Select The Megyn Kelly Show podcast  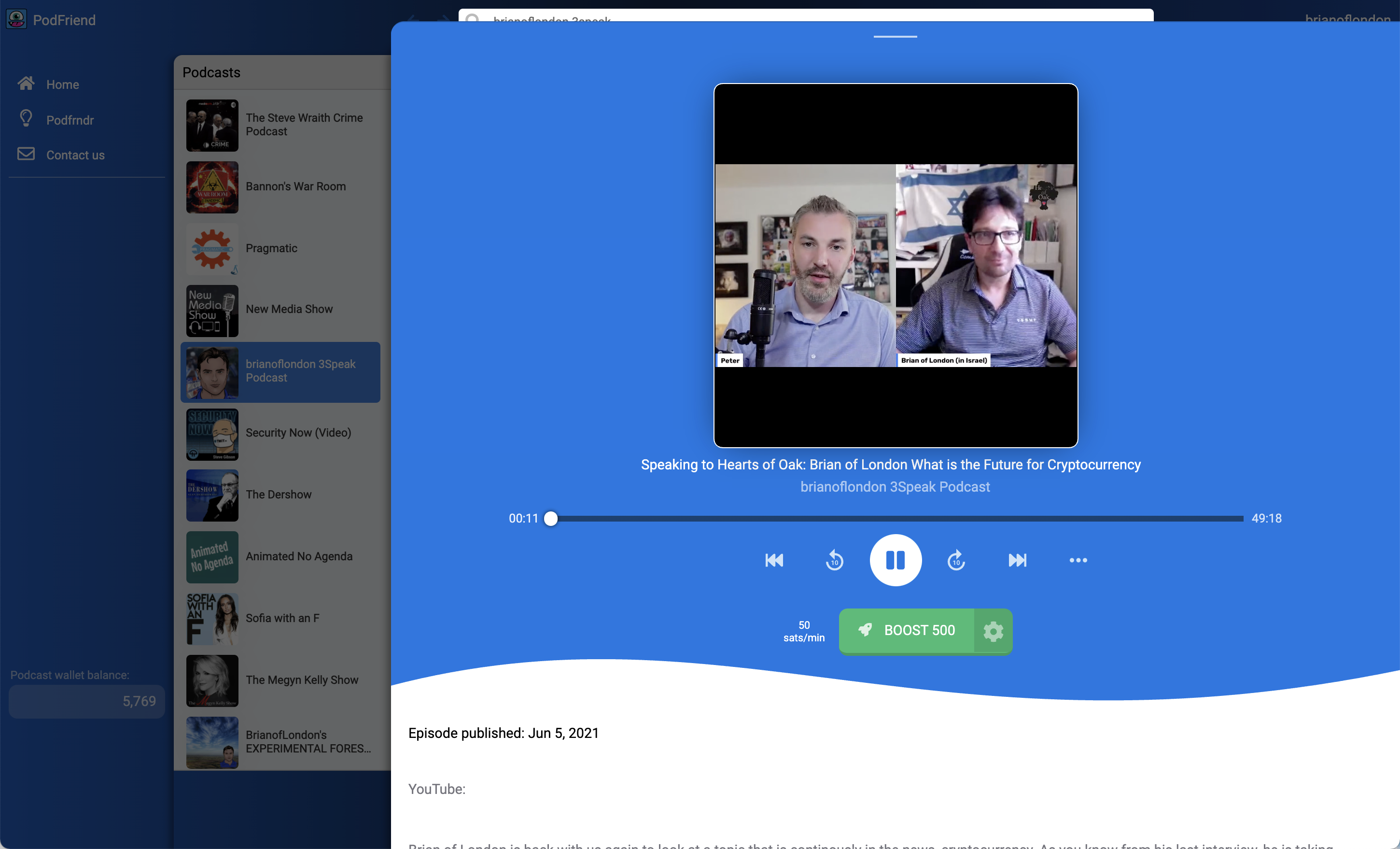click(x=280, y=681)
